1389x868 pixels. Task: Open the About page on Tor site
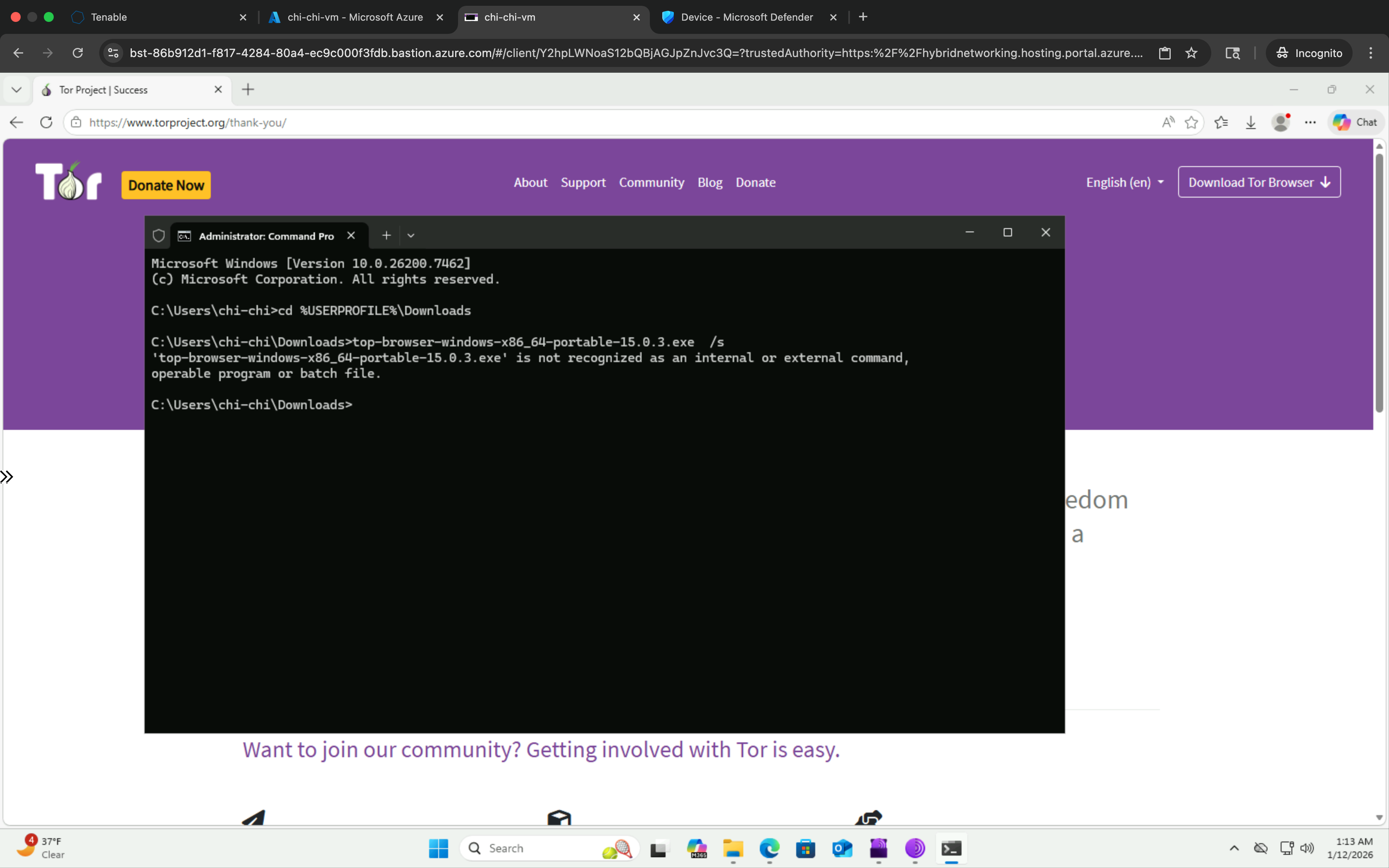pos(530,183)
